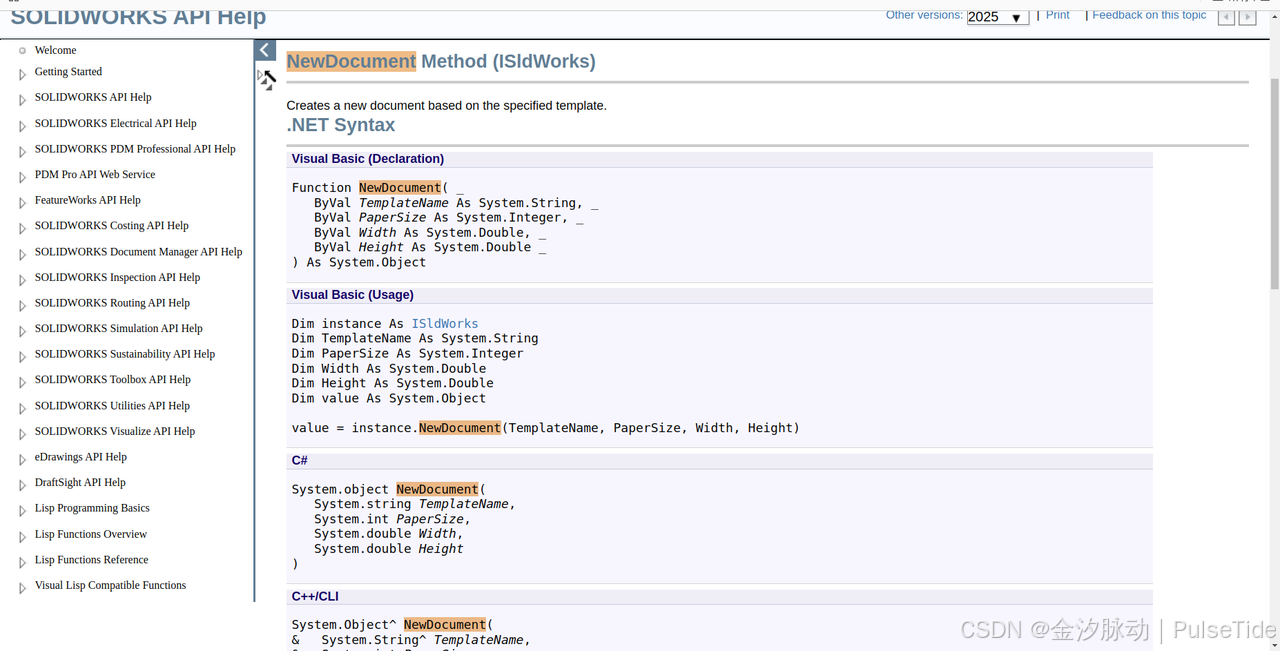Viewport: 1280px width, 651px height.
Task: Expand SOLIDWORKS PDM Professional API Help node
Action: [22, 152]
